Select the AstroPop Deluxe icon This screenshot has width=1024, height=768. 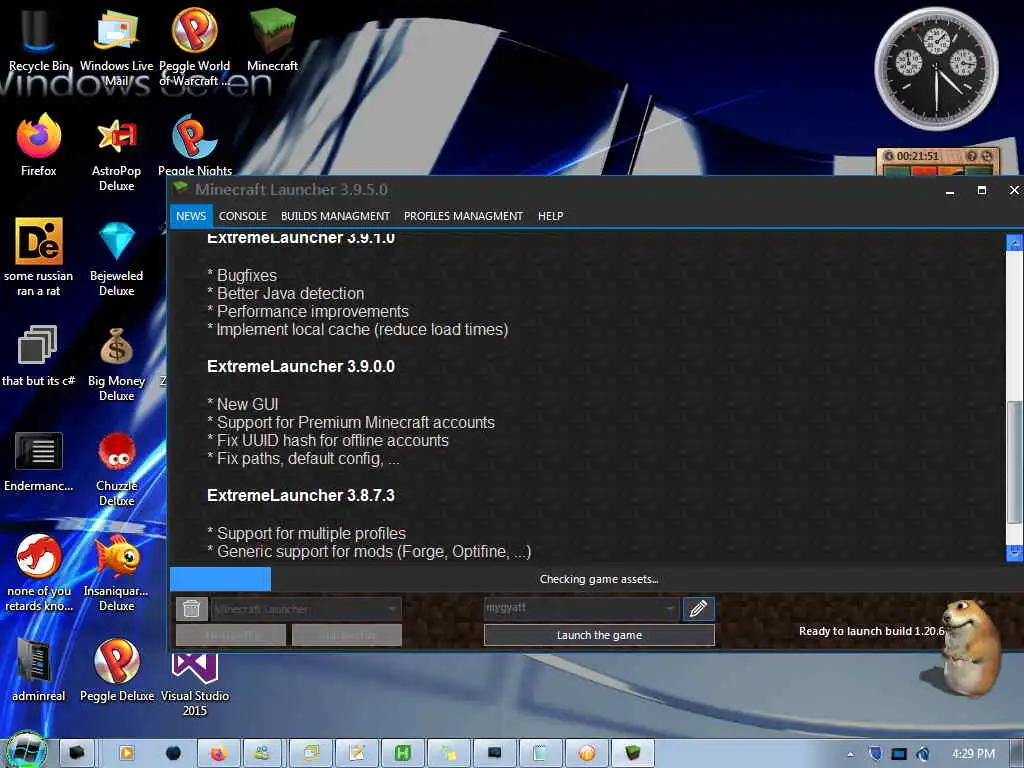[x=116, y=152]
